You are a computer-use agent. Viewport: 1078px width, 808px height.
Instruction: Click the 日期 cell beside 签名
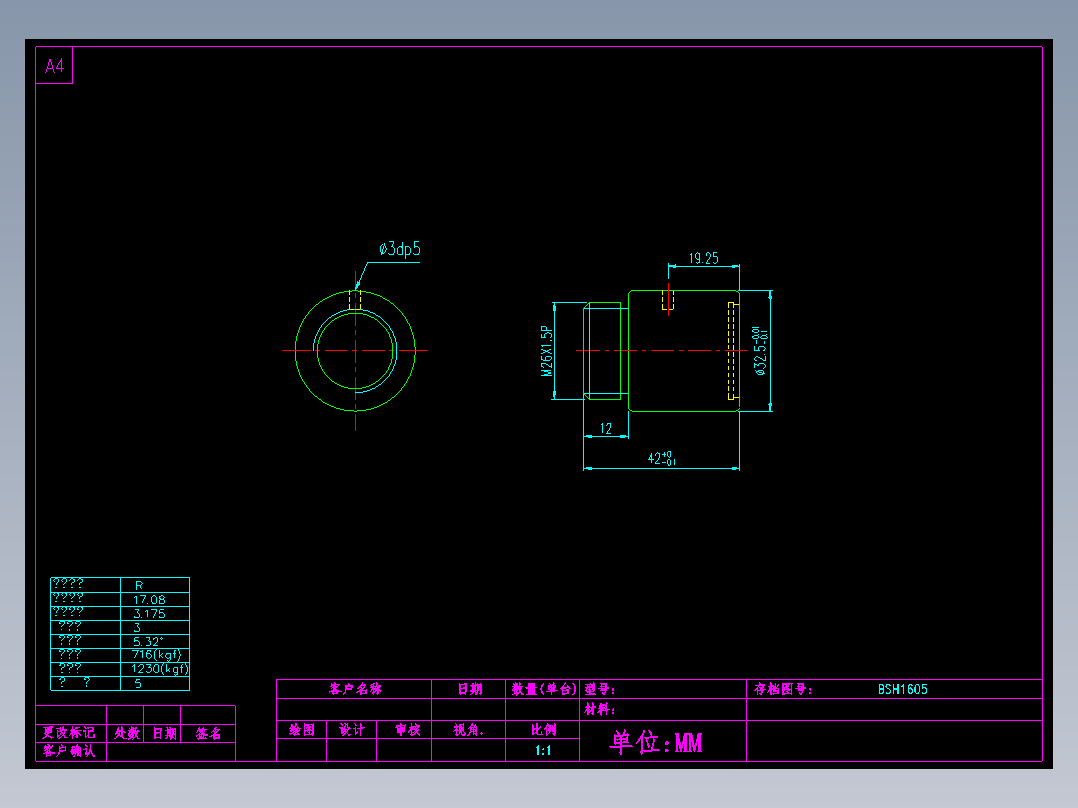(x=164, y=733)
